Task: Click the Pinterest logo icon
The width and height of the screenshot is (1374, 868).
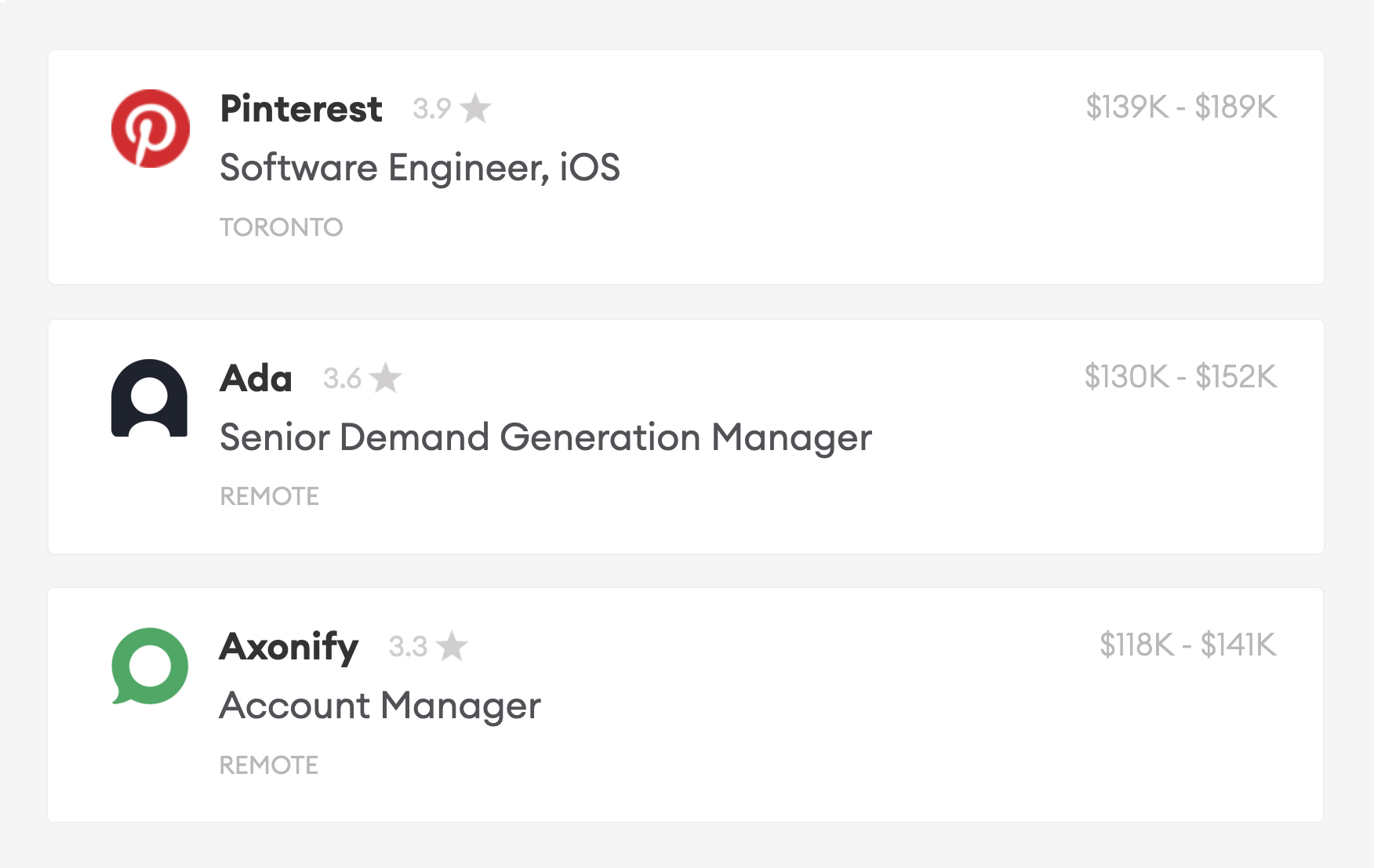Action: point(150,128)
